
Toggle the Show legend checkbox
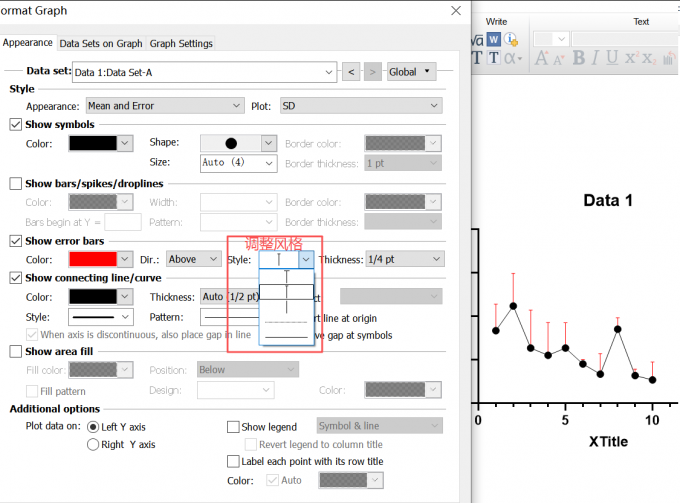[x=233, y=427]
